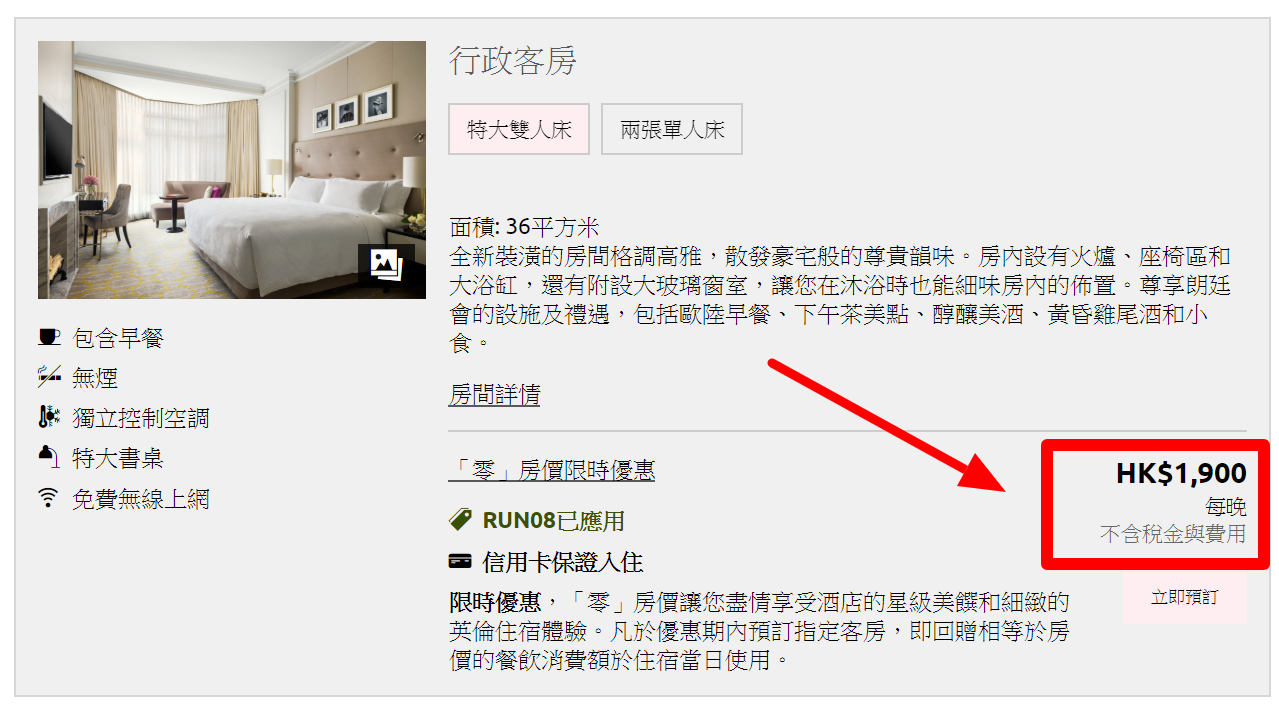Click the HK$1,900 nightly price

pyautogui.click(x=1181, y=473)
